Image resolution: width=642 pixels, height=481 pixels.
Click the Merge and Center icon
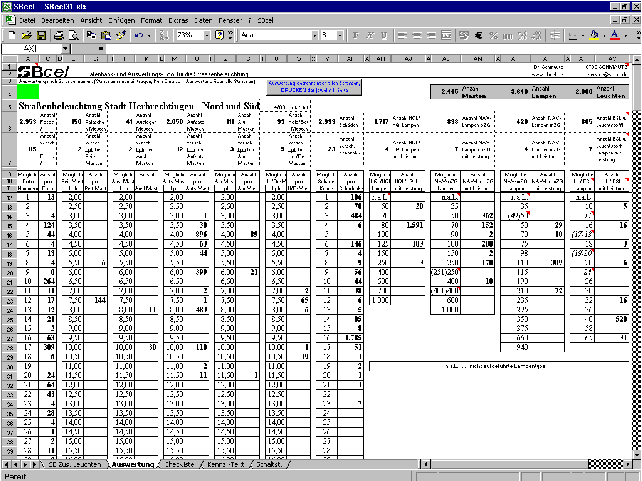(446, 36)
